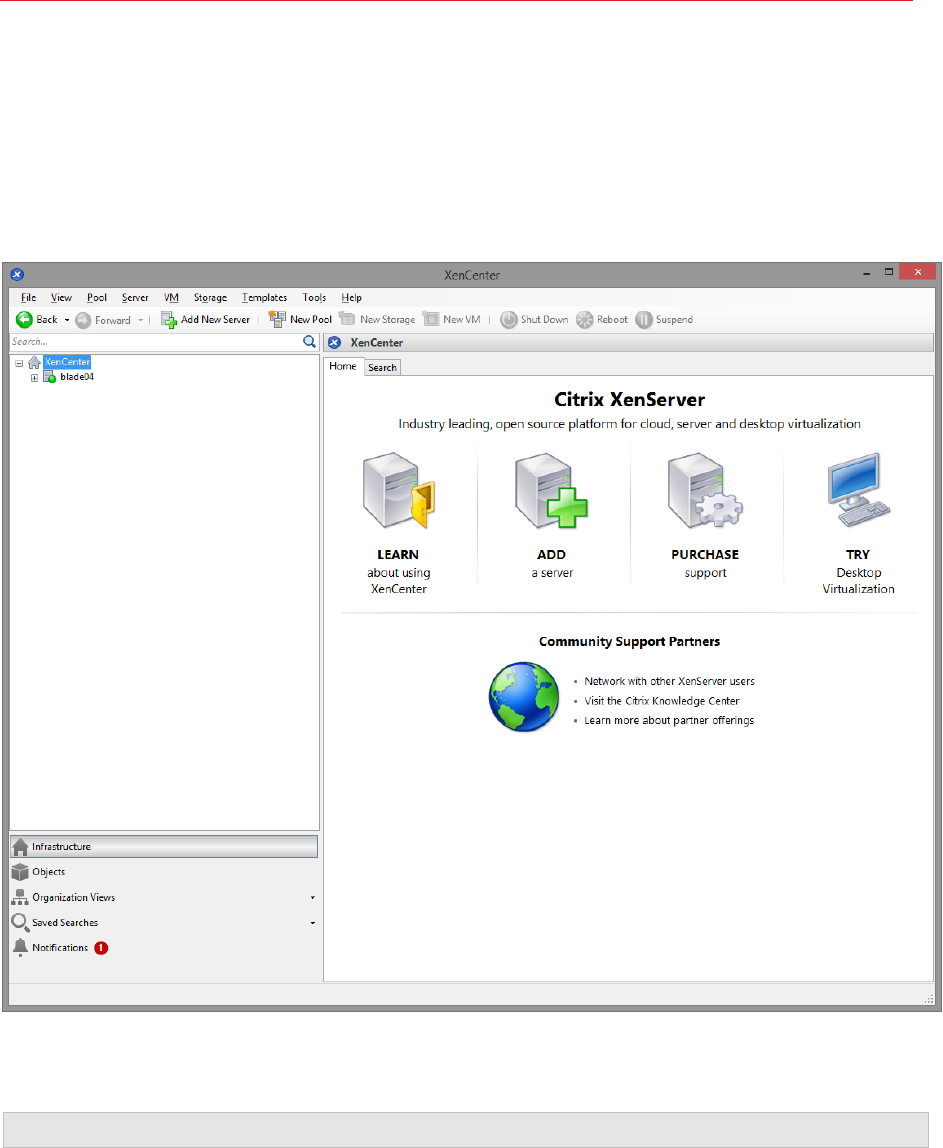
Task: Click the blade04 server status icon
Action: coord(49,377)
